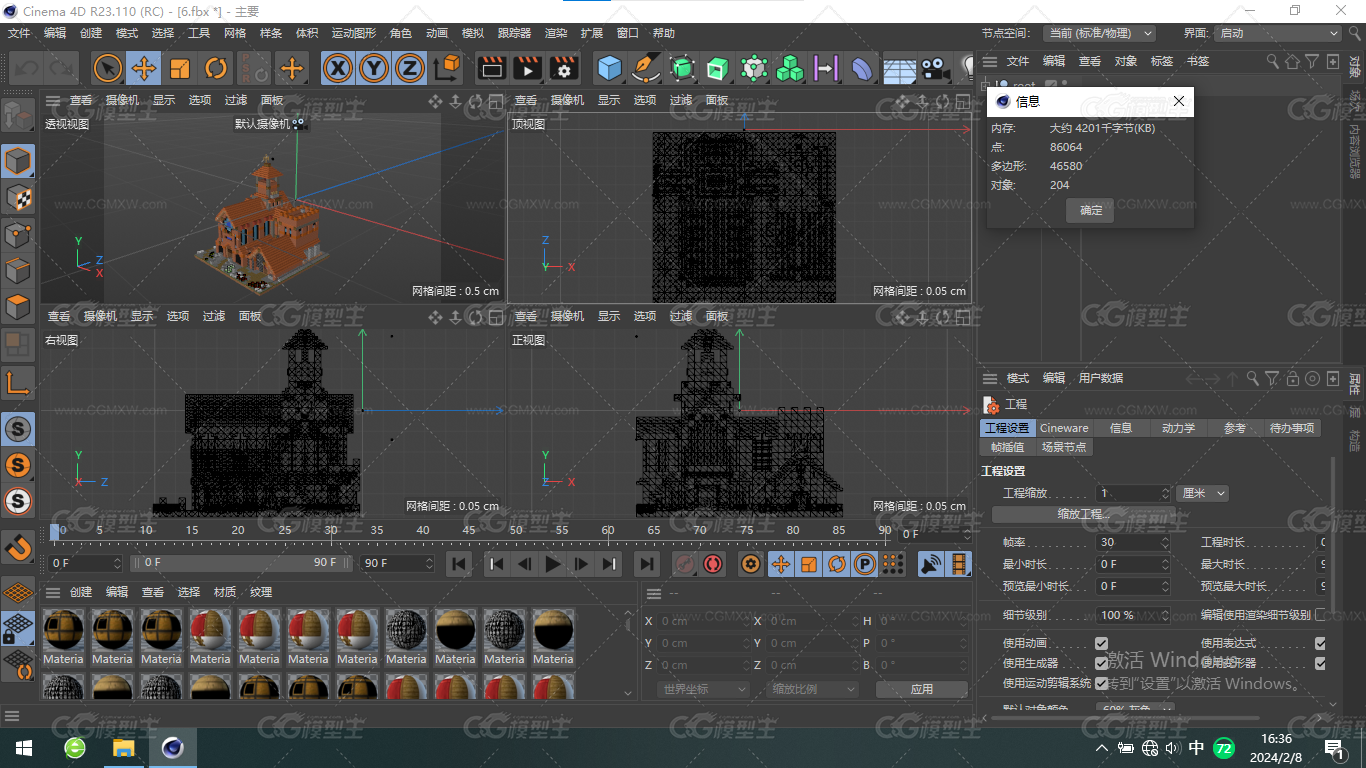Open the Deformer bend icon
The height and width of the screenshot is (768, 1366).
click(862, 68)
